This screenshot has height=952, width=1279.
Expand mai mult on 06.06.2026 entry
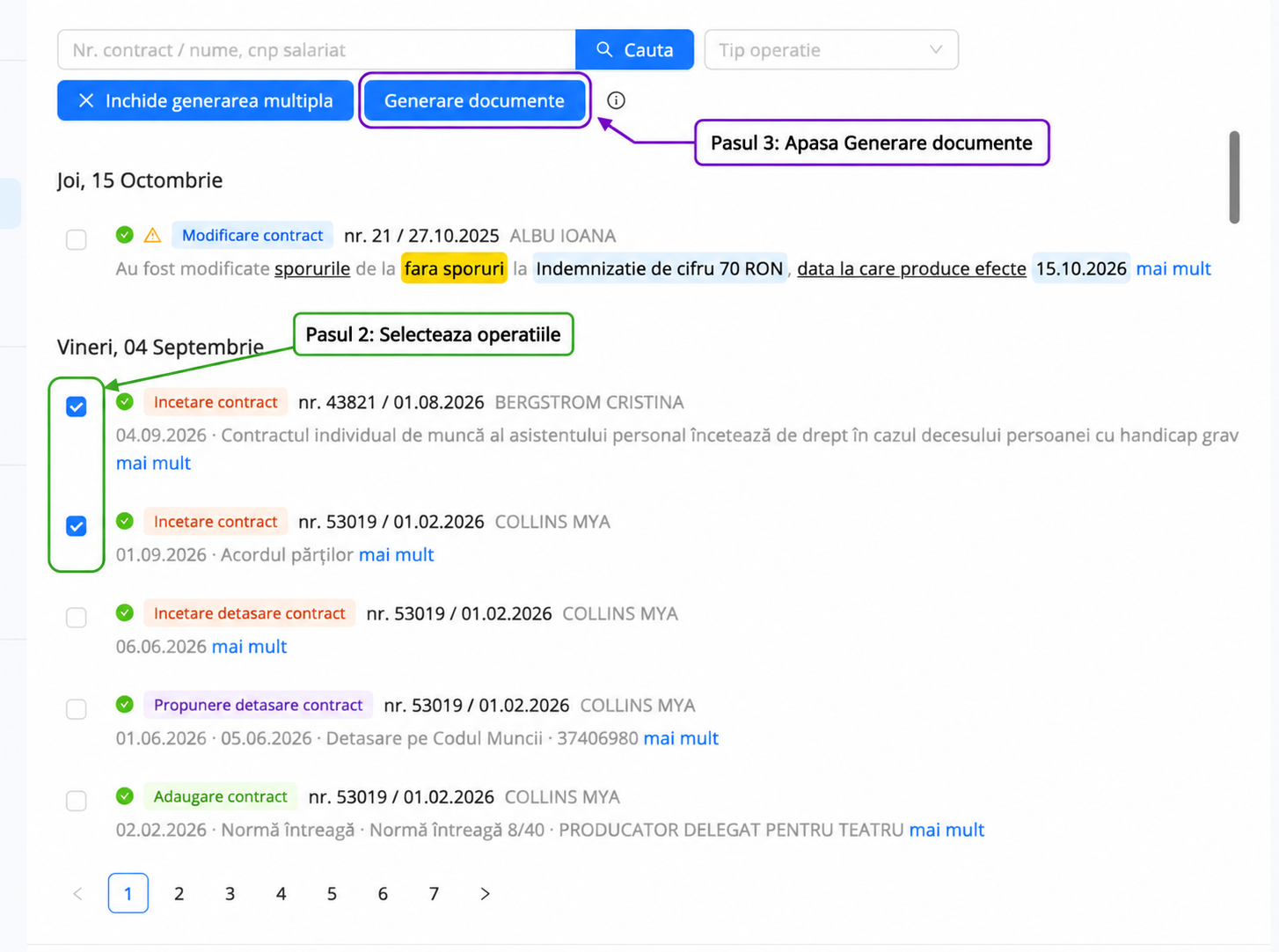click(249, 646)
